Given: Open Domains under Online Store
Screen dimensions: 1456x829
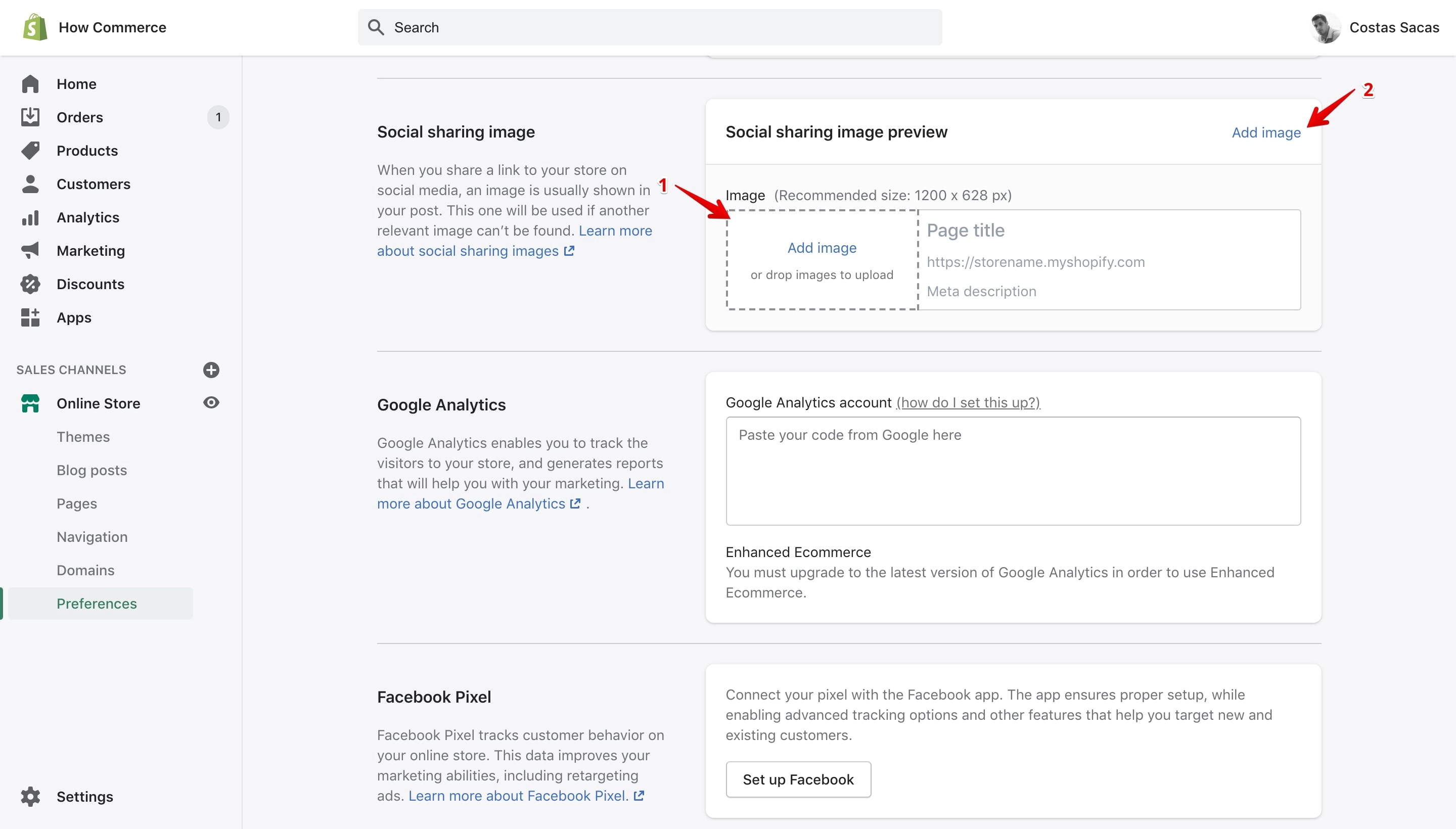Looking at the screenshot, I should [x=85, y=570].
